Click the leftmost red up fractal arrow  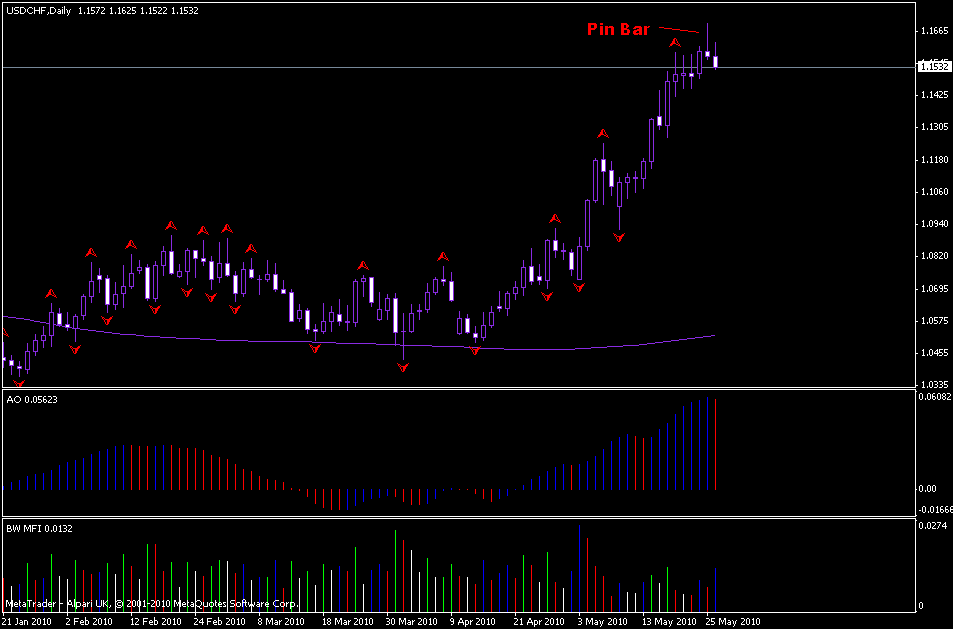tap(51, 293)
